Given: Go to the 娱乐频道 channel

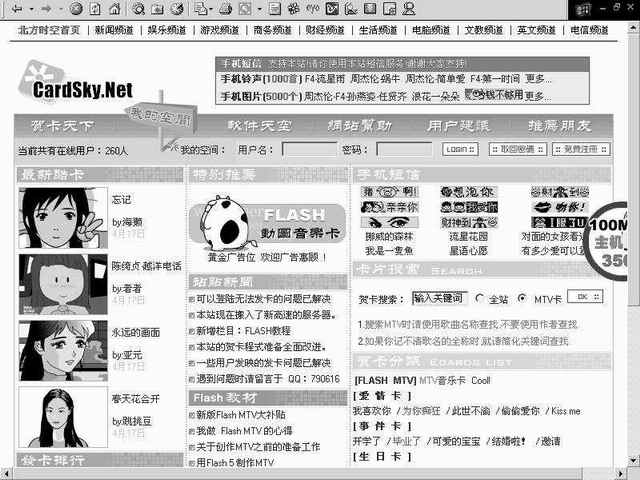Looking at the screenshot, I should tap(167, 30).
